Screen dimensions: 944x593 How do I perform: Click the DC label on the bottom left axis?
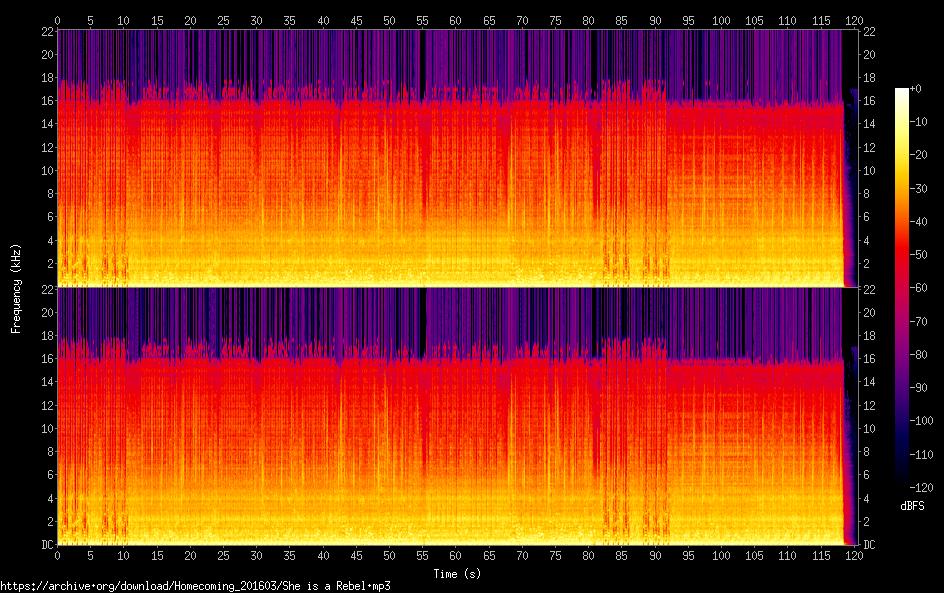(45, 545)
